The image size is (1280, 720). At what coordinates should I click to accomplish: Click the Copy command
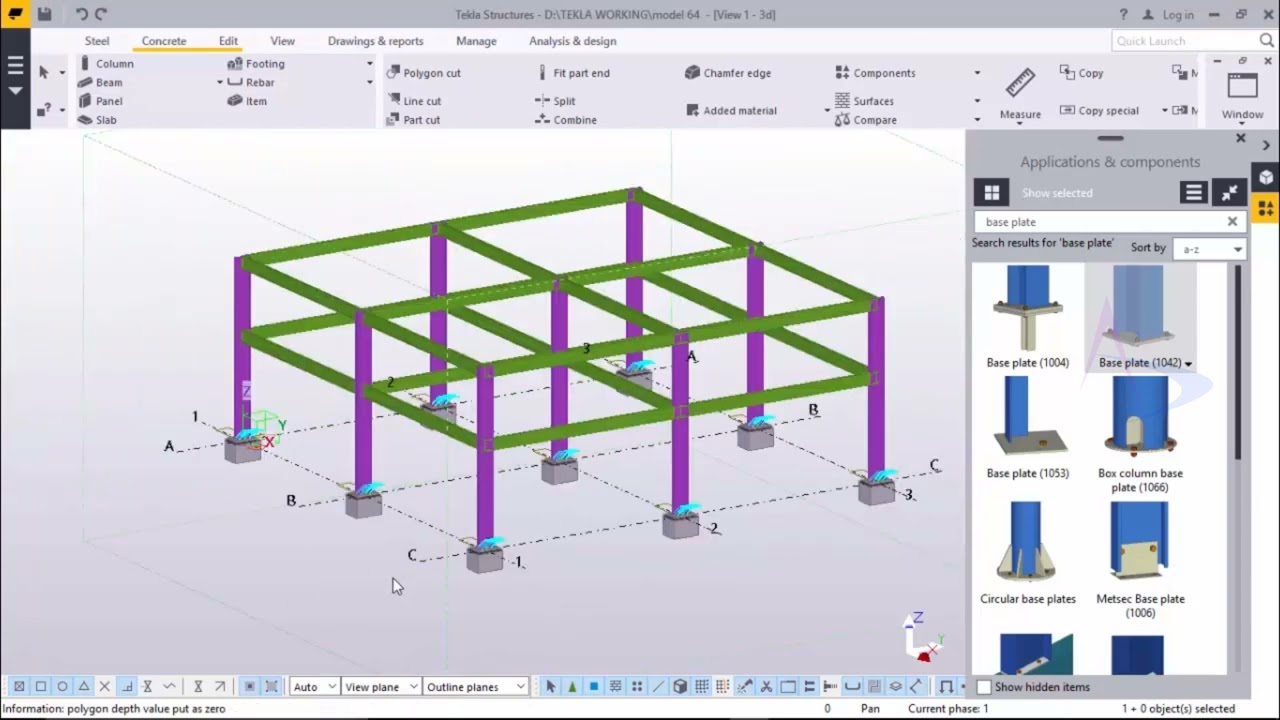point(1081,73)
